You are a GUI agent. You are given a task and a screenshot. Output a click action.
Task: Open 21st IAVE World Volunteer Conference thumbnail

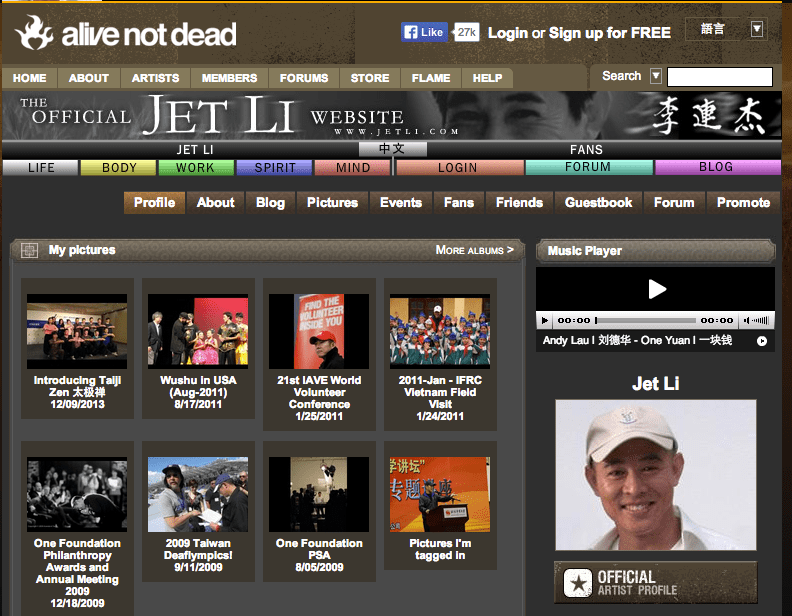pos(319,331)
